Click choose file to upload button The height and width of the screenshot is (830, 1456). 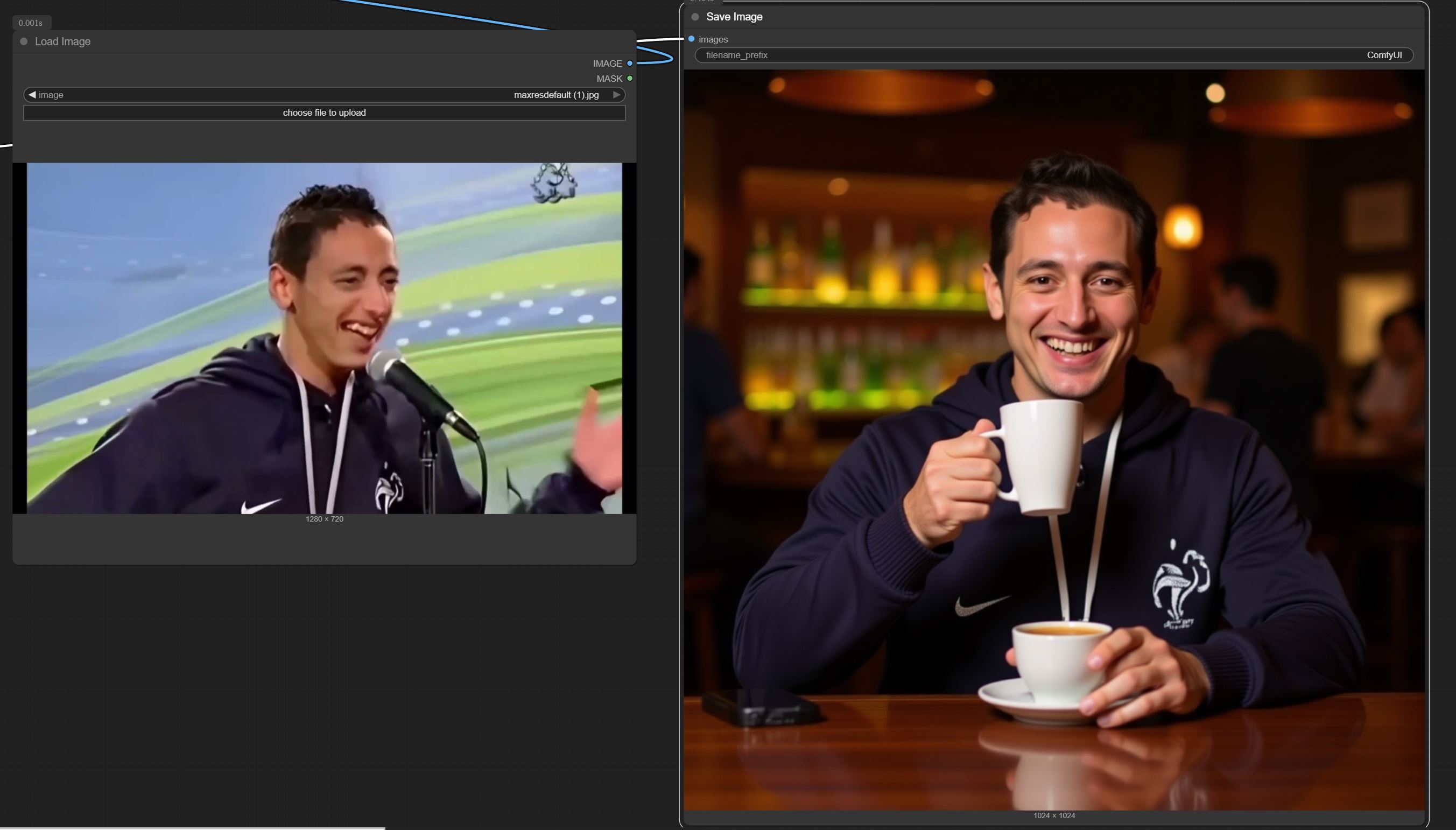click(324, 113)
